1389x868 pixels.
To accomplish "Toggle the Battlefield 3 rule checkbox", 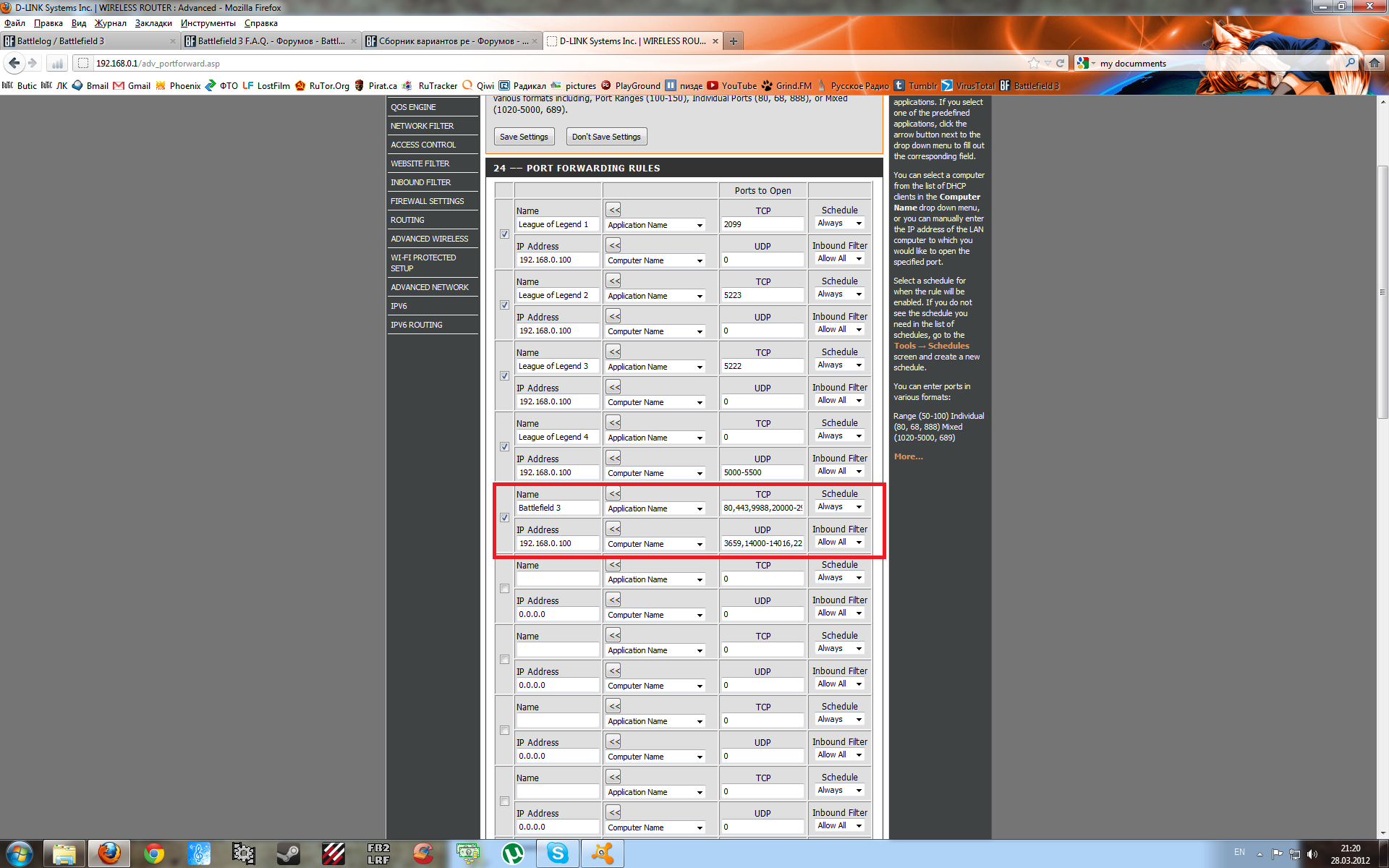I will (504, 518).
